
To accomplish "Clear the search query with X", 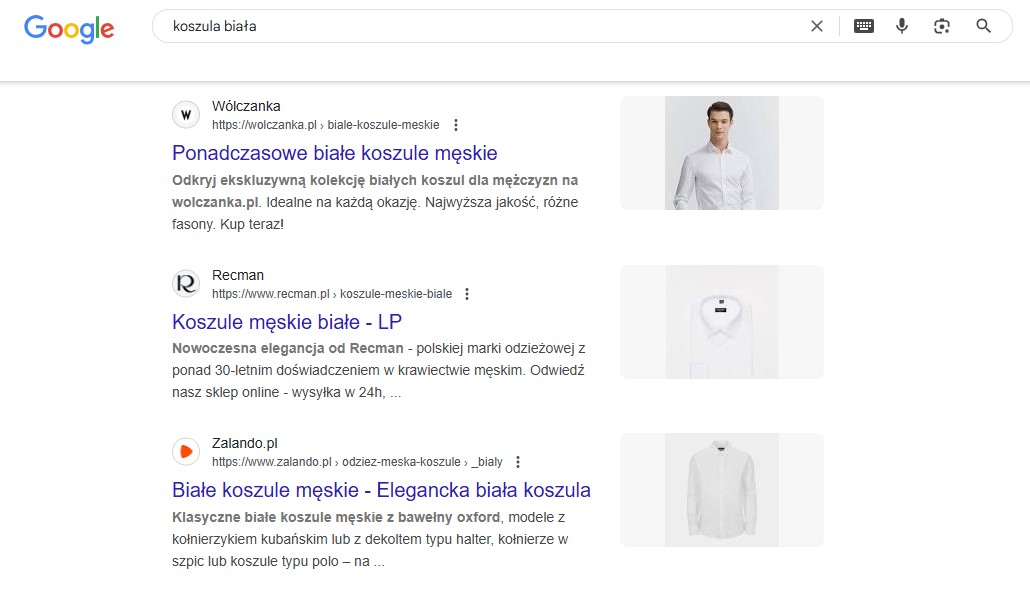I will (817, 26).
